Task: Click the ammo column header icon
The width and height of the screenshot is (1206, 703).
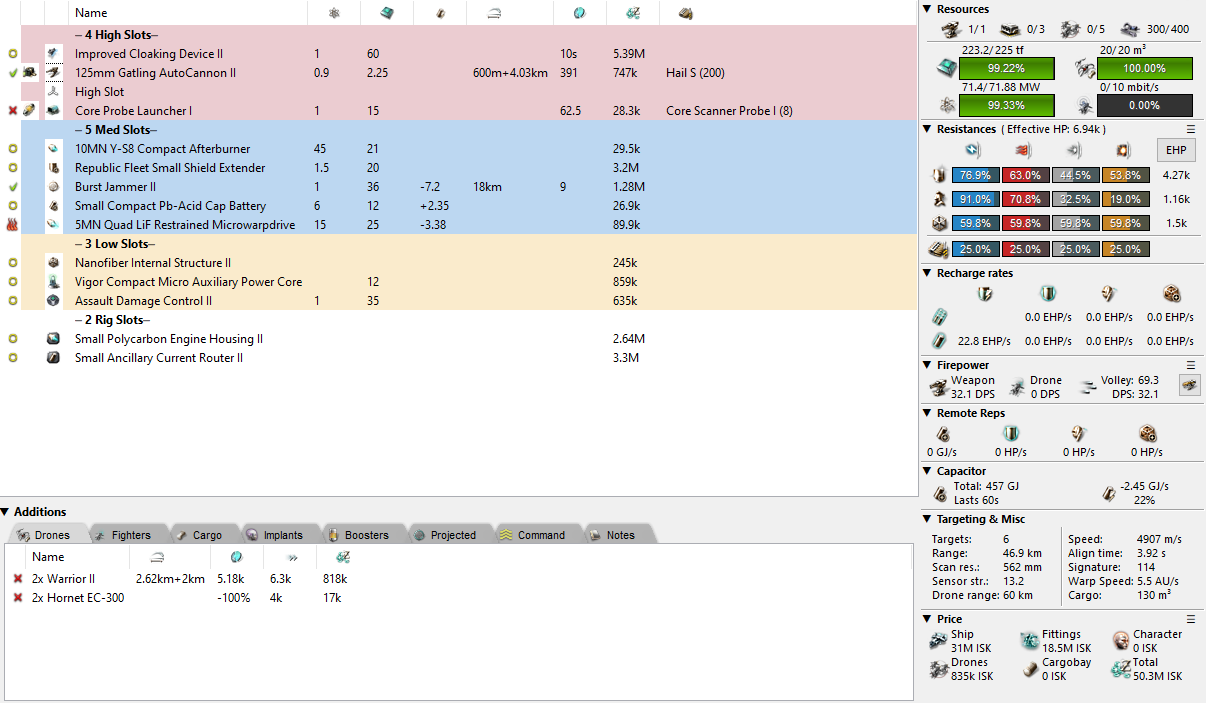Action: 685,13
